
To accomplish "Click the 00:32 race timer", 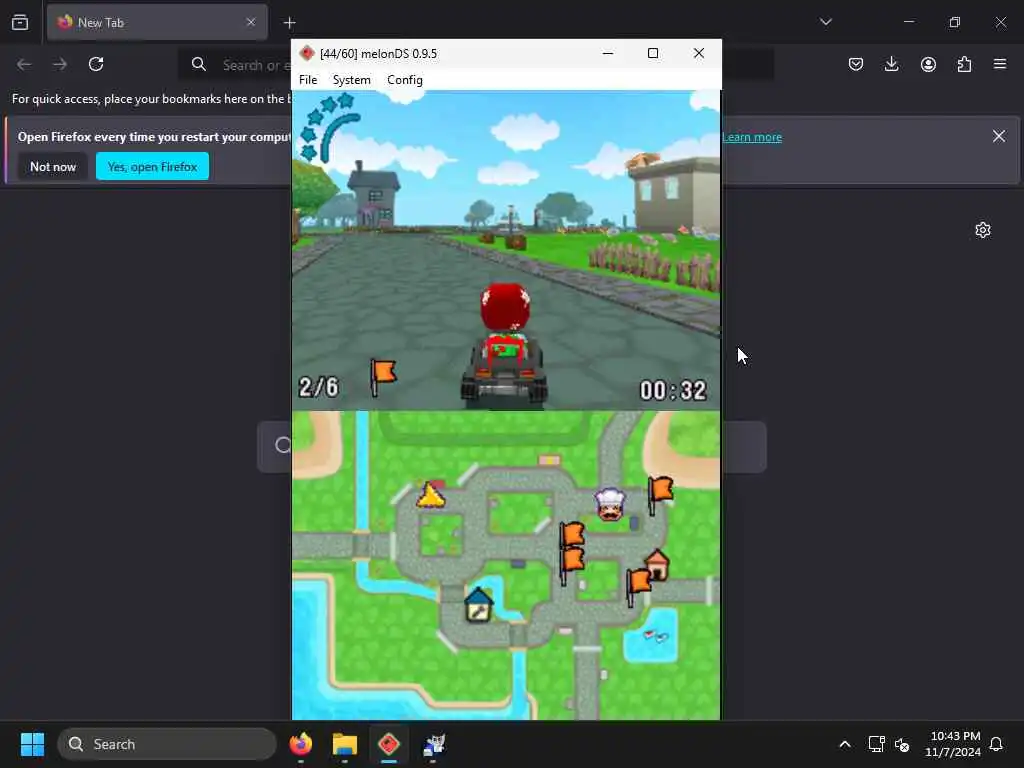I will pyautogui.click(x=673, y=391).
